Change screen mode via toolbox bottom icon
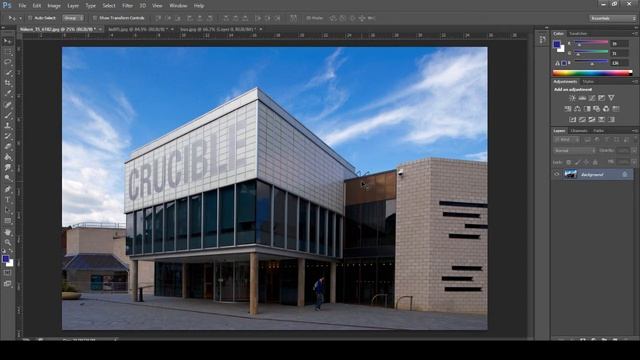The width and height of the screenshot is (640, 360). 7,284
